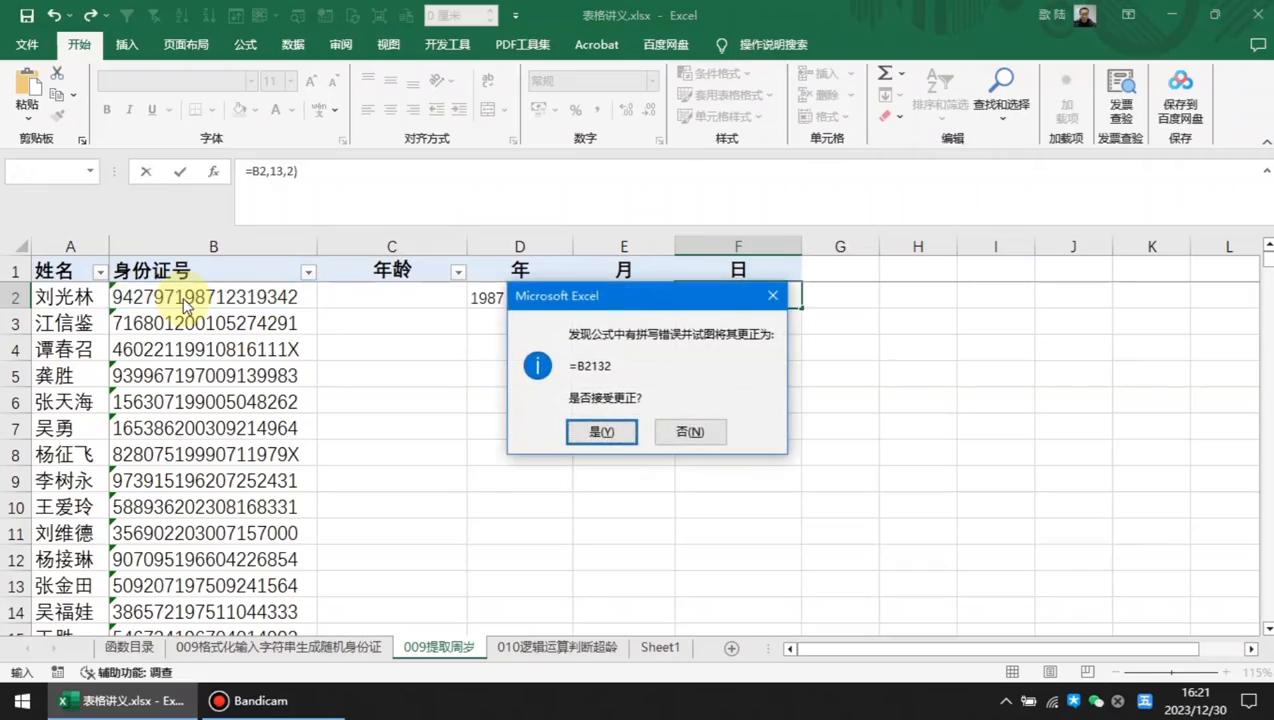Toggle italic formatting in the Font group
Screen dimensions: 1274x720
click(x=128, y=109)
